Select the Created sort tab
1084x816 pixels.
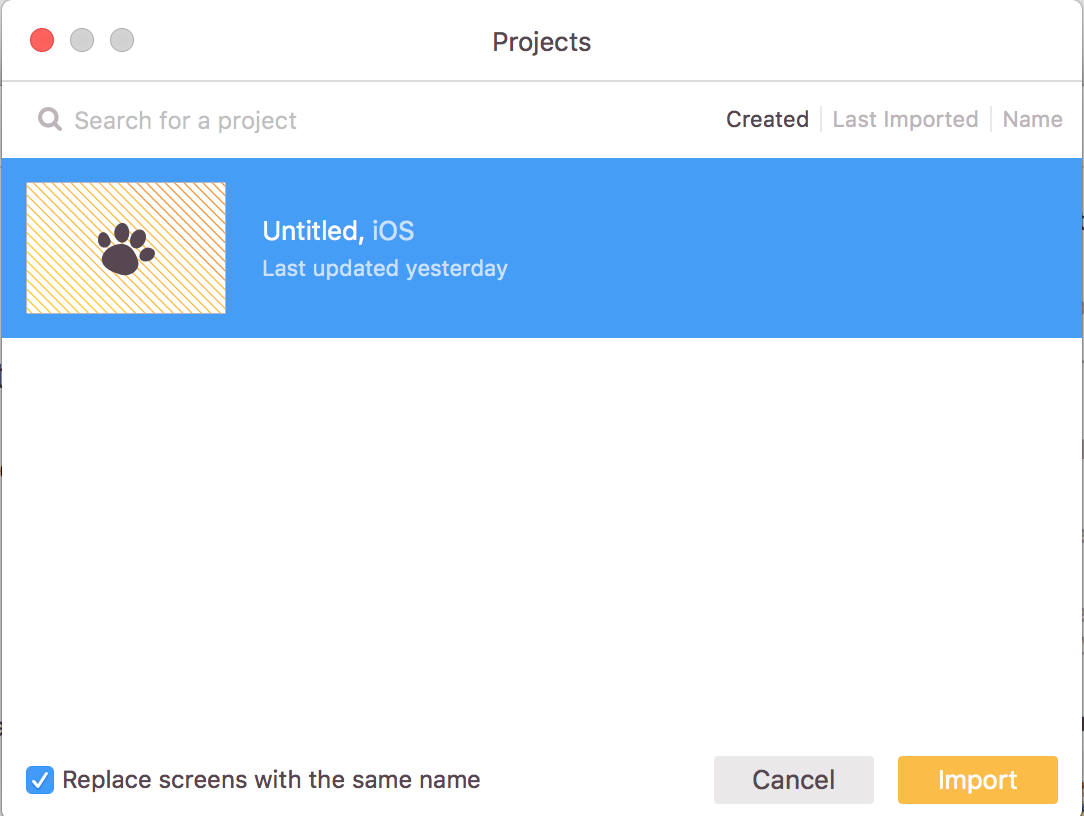click(766, 119)
